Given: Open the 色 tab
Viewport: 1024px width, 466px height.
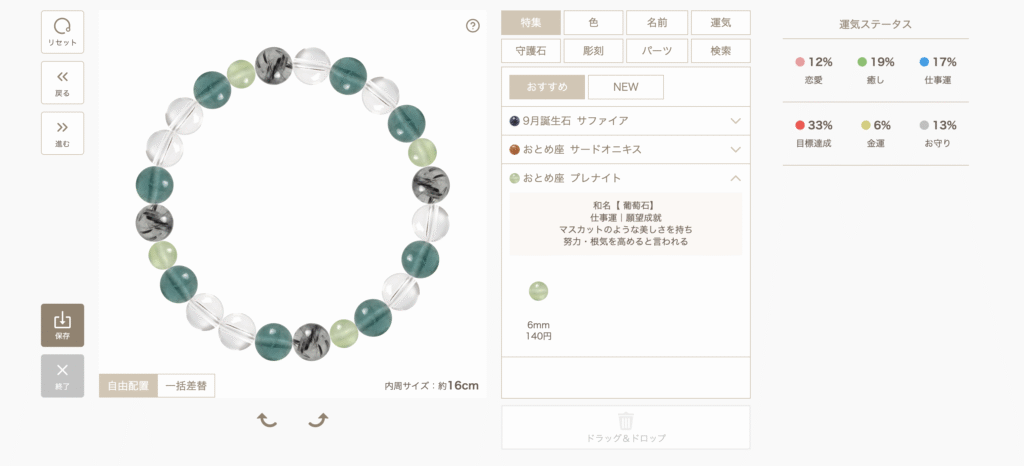Looking at the screenshot, I should coord(593,23).
